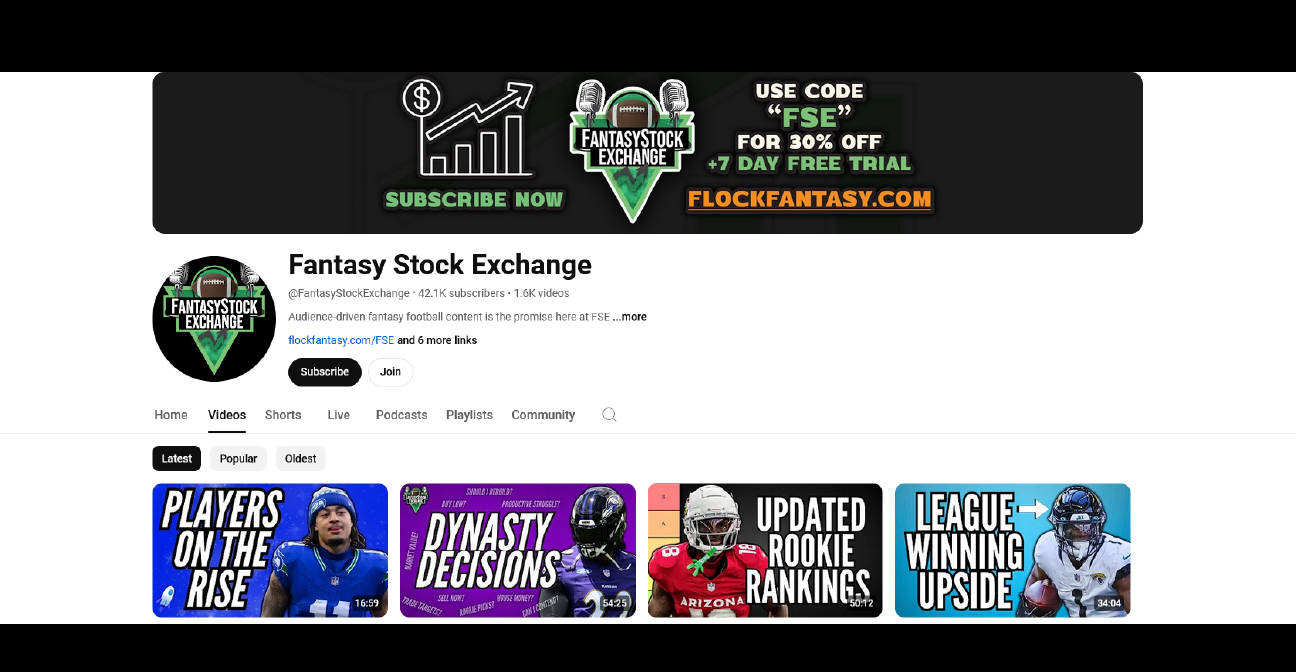The image size is (1296, 672).
Task: Click the stock chart graphic in banner
Action: [468, 128]
